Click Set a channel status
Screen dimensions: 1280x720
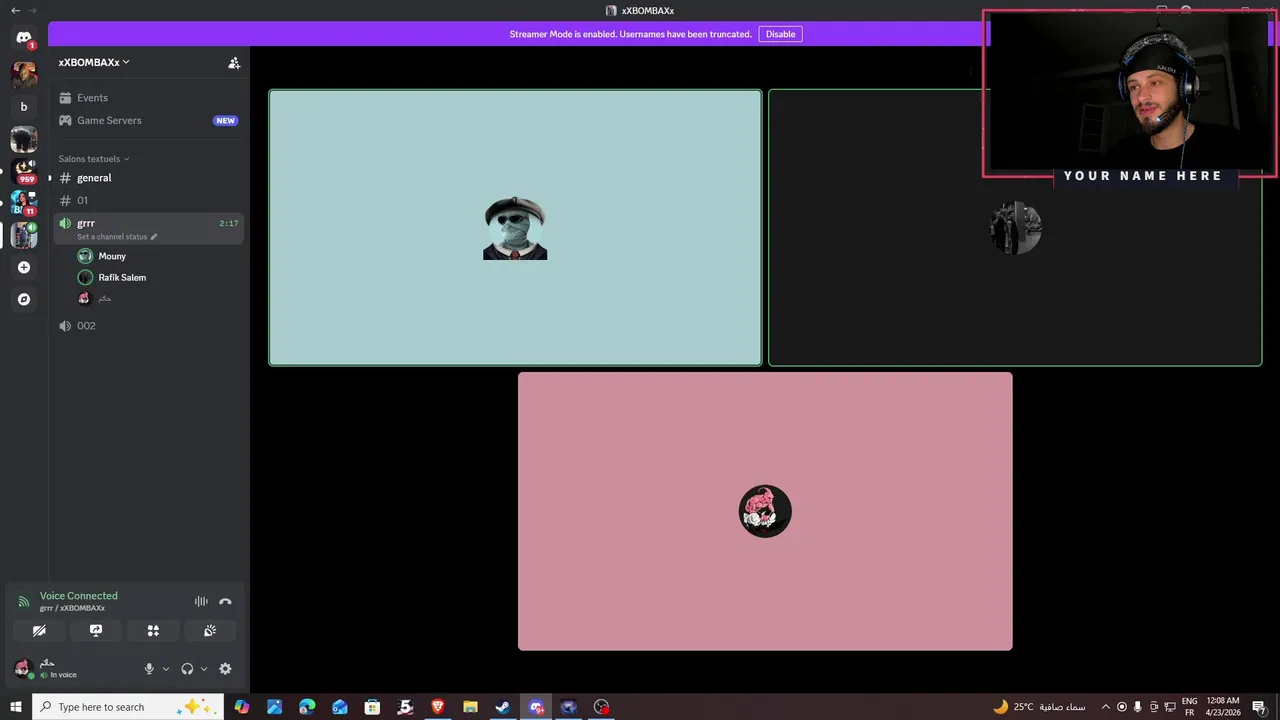(x=117, y=237)
